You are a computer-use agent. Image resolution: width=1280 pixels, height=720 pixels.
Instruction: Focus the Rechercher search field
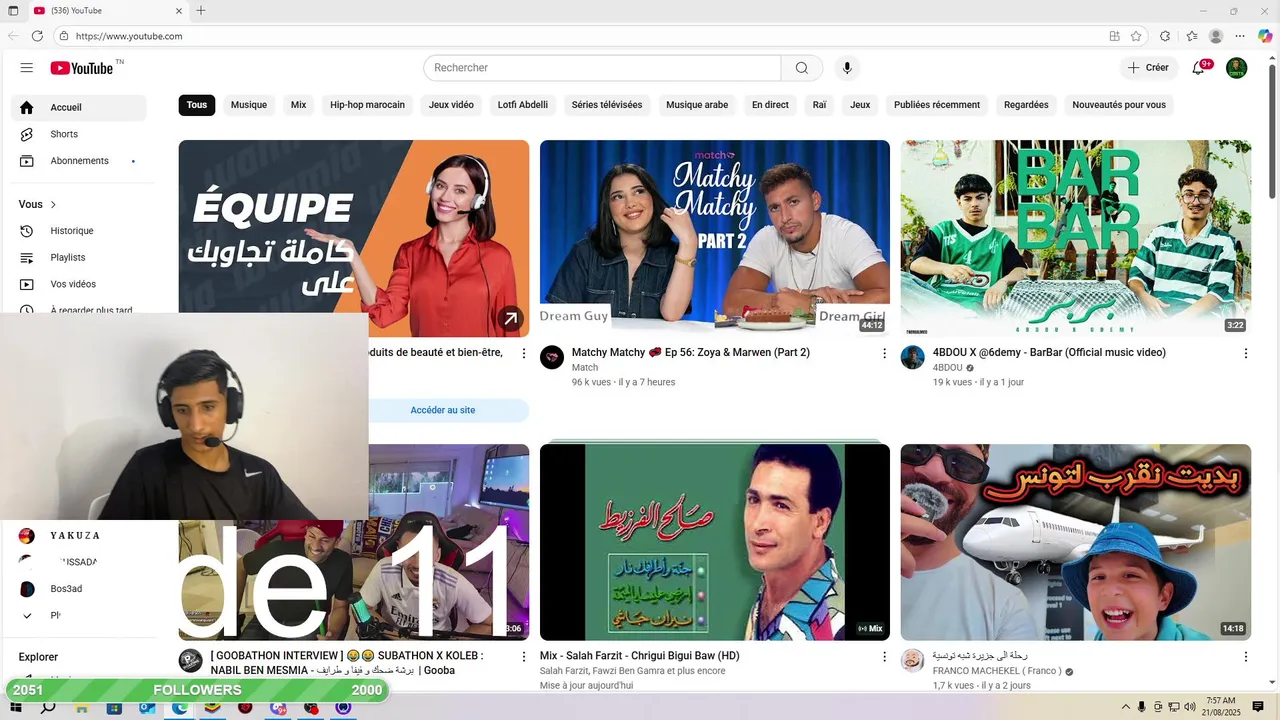[602, 68]
